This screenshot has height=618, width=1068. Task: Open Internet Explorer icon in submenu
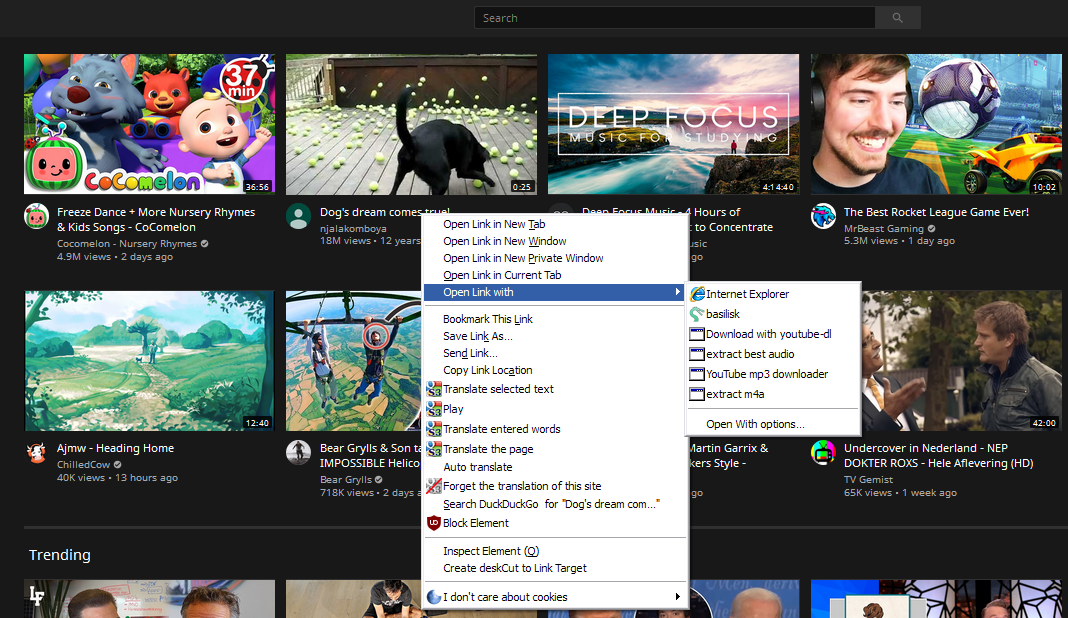tap(697, 294)
